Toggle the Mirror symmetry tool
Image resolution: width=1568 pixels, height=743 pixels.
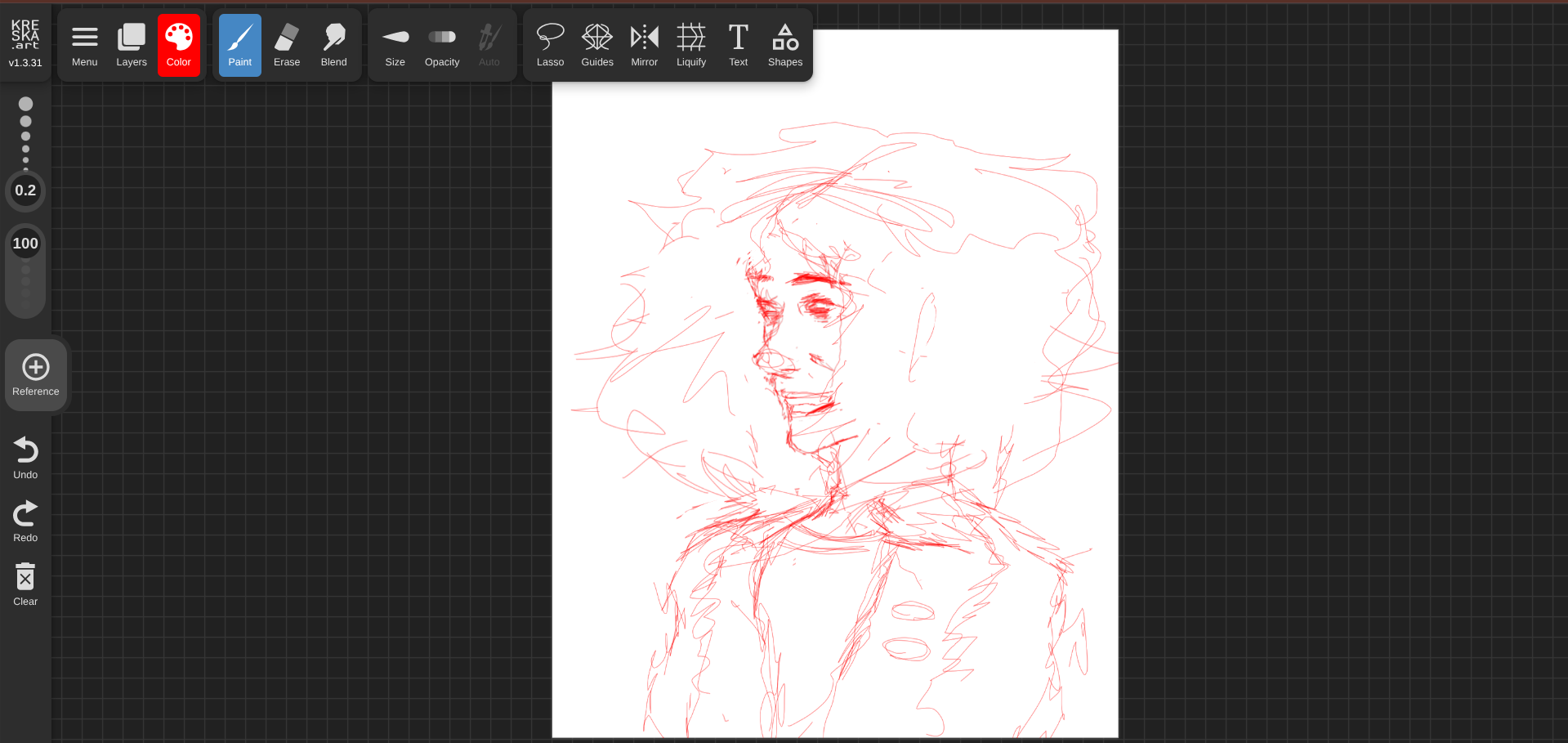[x=645, y=46]
